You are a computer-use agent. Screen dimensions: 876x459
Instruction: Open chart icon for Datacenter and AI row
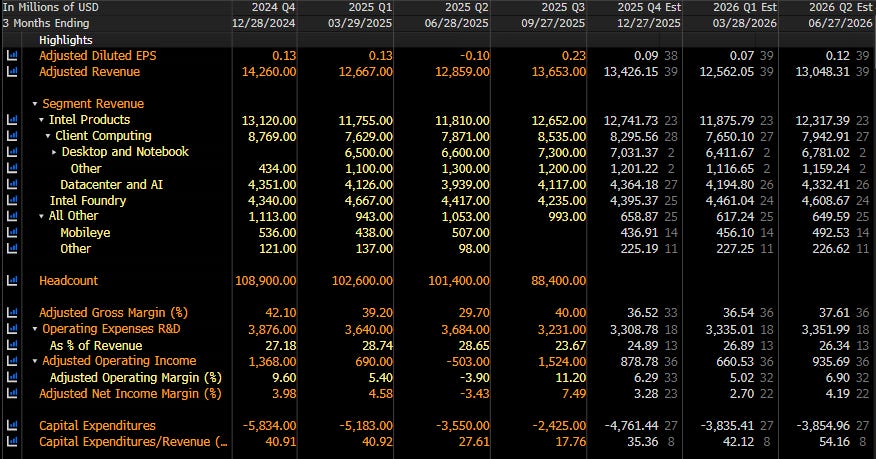pyautogui.click(x=12, y=184)
